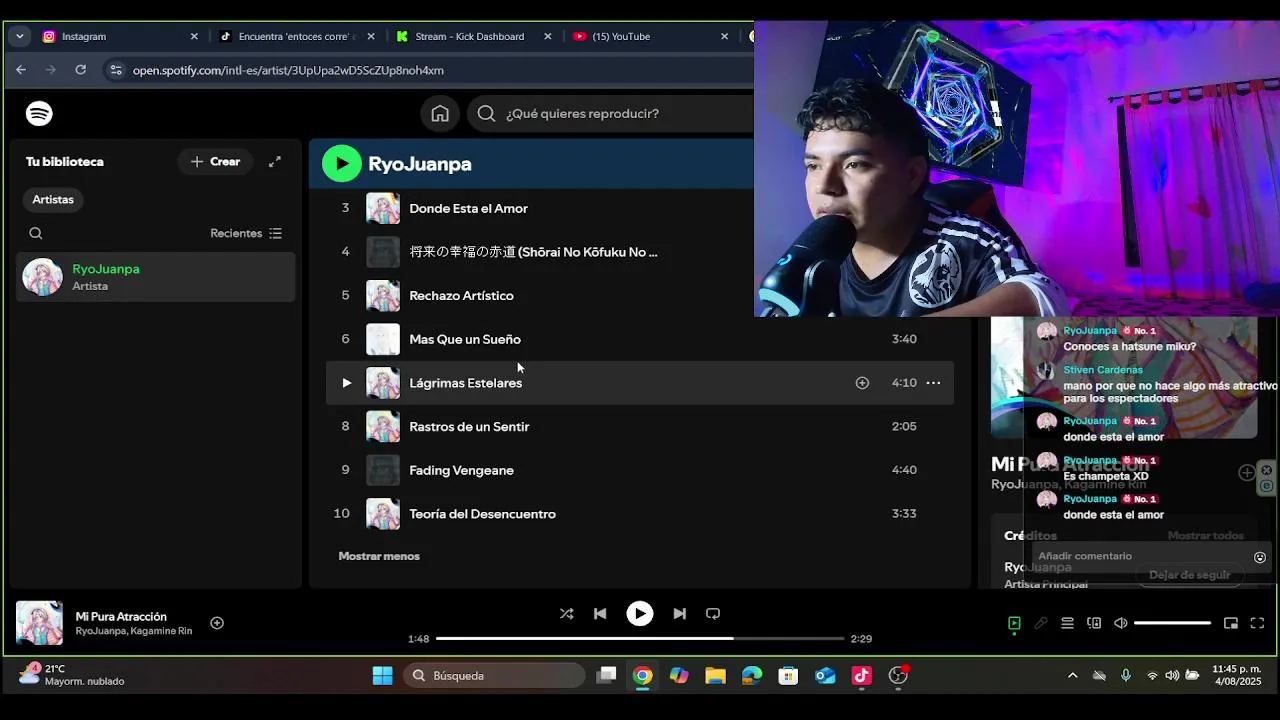
Task: Skip to the previous track
Action: (x=600, y=613)
